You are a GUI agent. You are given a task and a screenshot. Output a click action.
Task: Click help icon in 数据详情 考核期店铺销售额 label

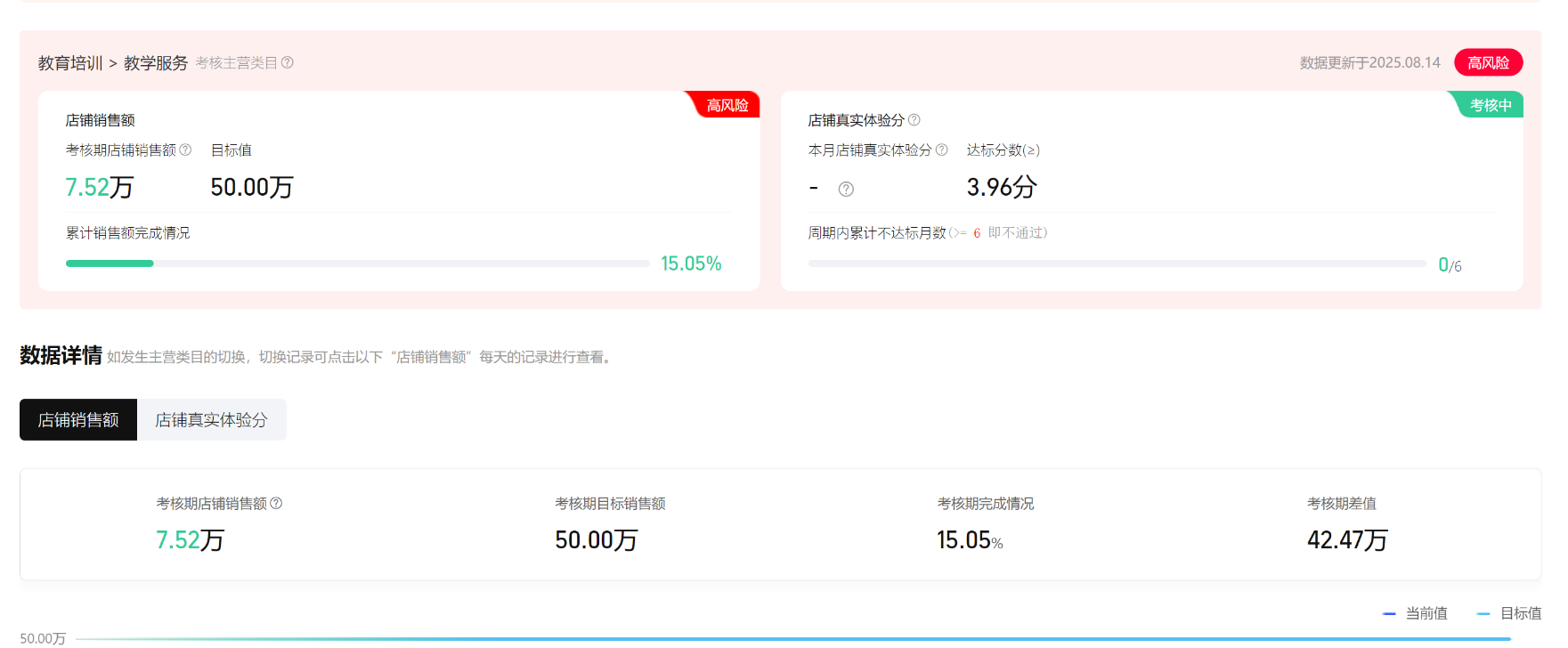click(x=276, y=503)
